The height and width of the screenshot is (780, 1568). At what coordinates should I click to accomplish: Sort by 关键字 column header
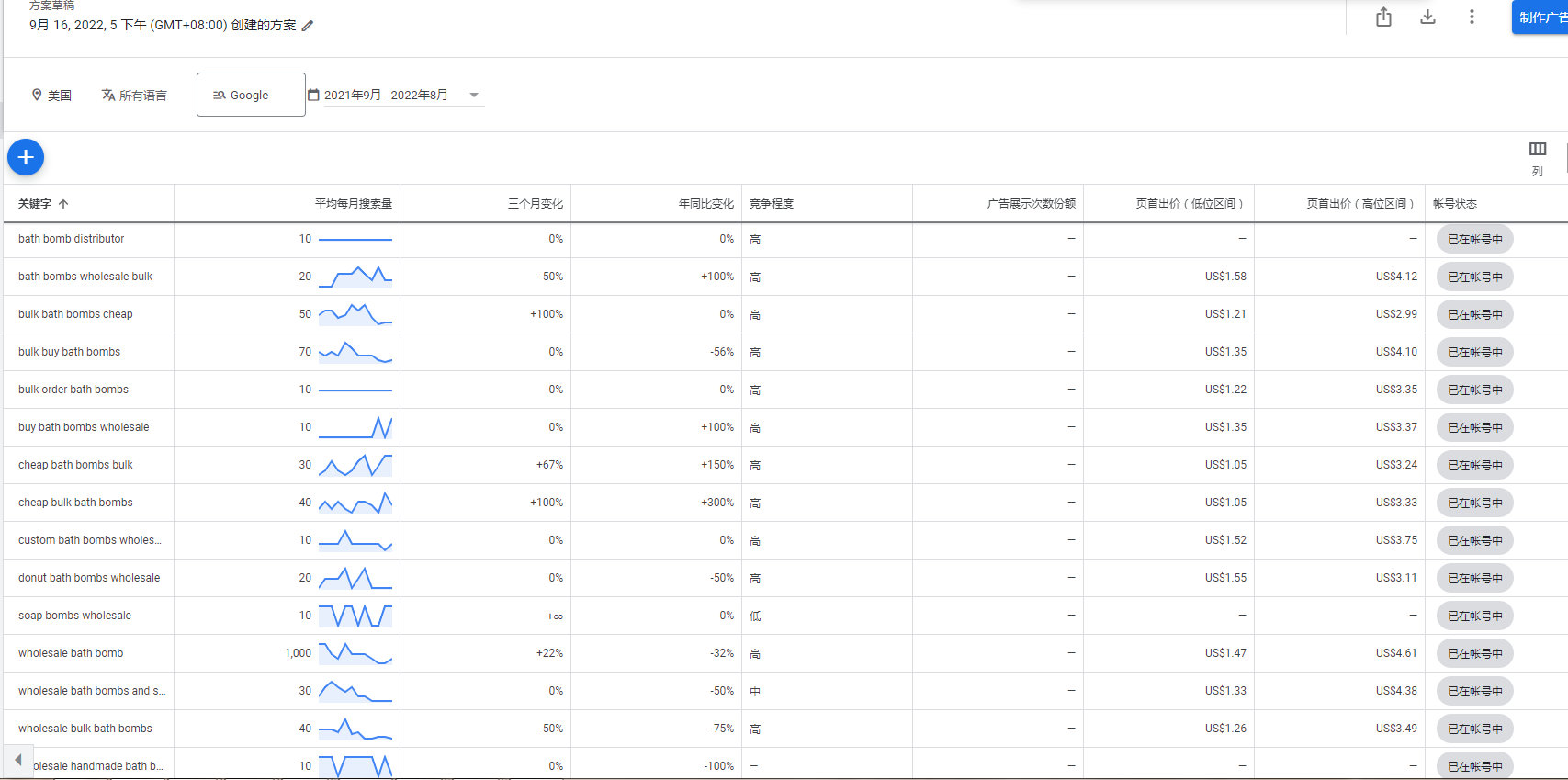pyautogui.click(x=35, y=204)
